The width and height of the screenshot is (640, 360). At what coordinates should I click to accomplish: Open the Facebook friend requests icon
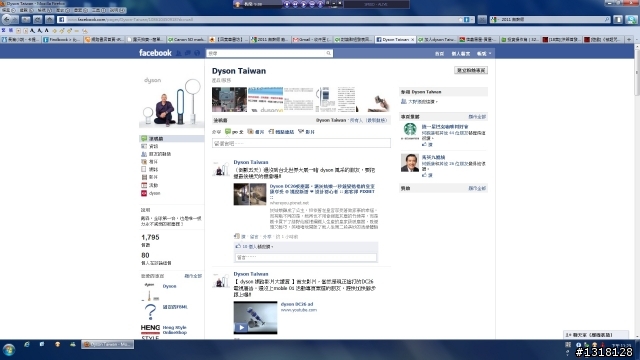pos(179,53)
